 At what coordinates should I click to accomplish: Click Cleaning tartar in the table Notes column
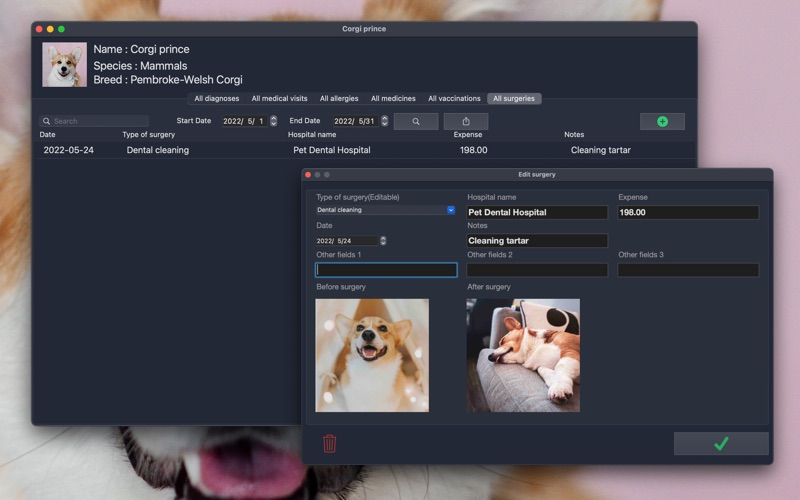pyautogui.click(x=601, y=150)
